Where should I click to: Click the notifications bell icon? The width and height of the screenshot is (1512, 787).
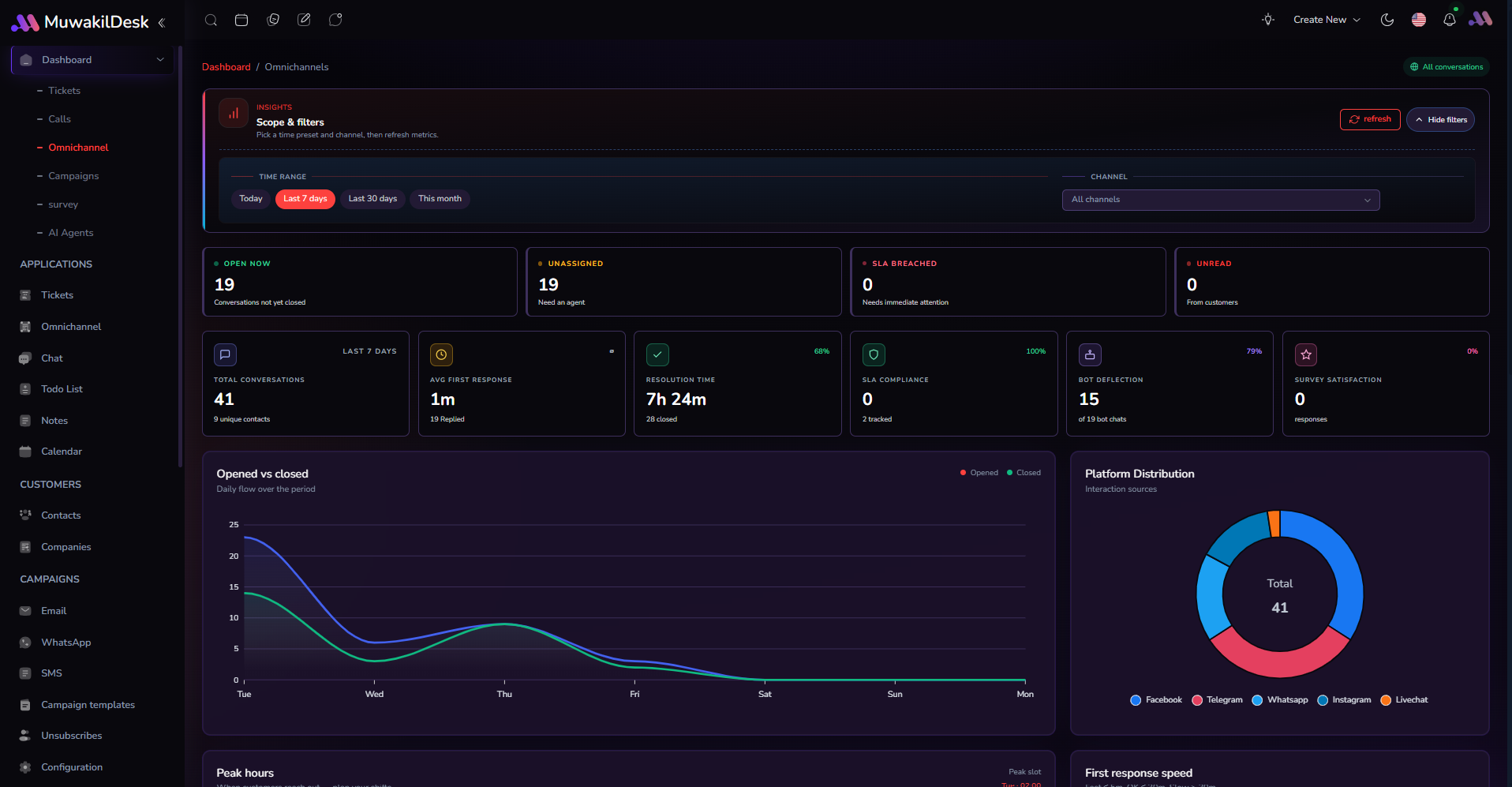point(1450,20)
